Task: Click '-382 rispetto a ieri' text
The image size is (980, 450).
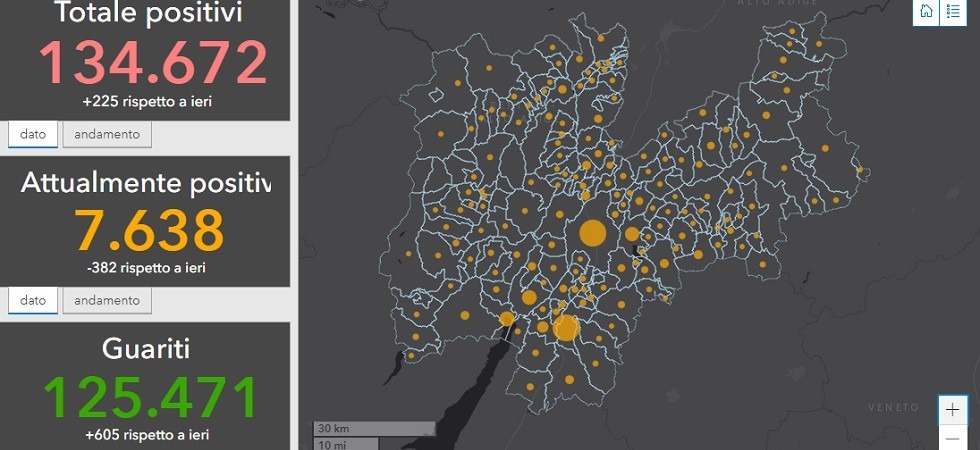Action: click(146, 268)
